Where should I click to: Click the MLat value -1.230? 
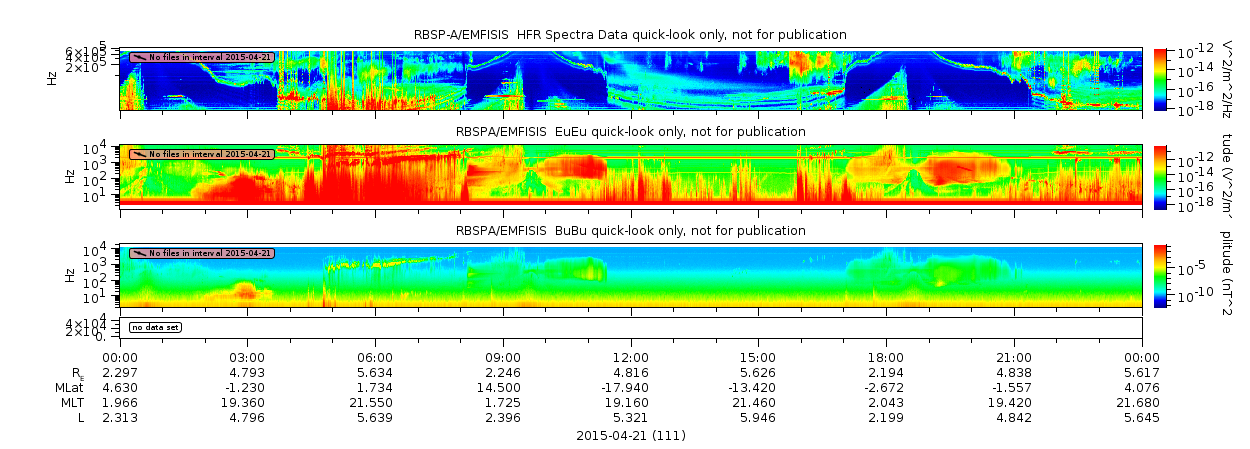coord(245,388)
